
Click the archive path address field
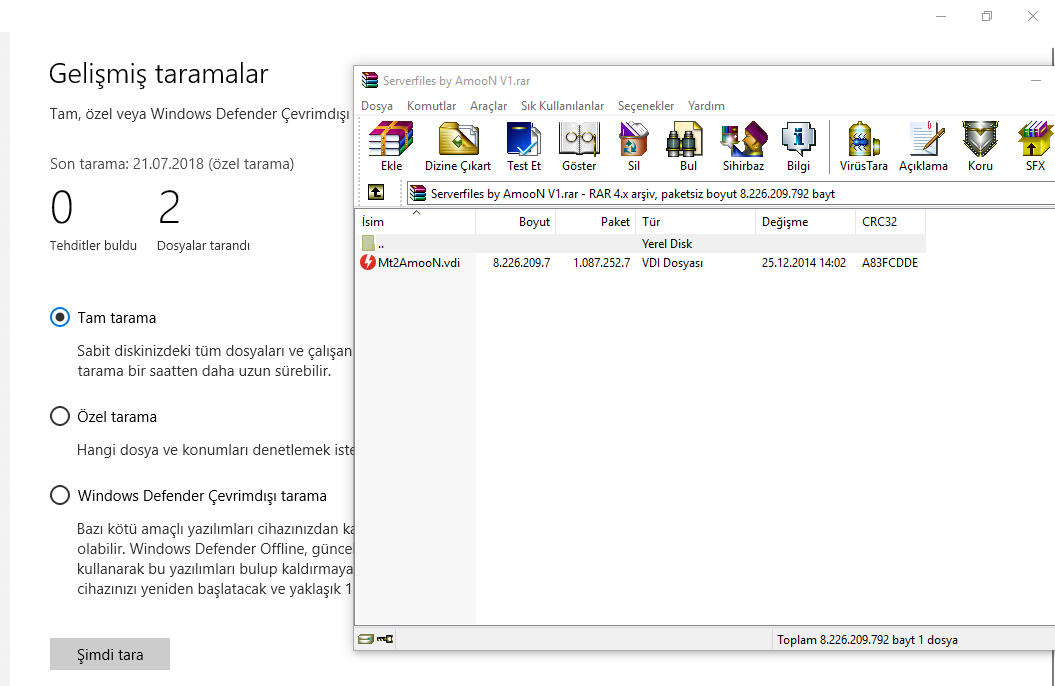point(731,194)
